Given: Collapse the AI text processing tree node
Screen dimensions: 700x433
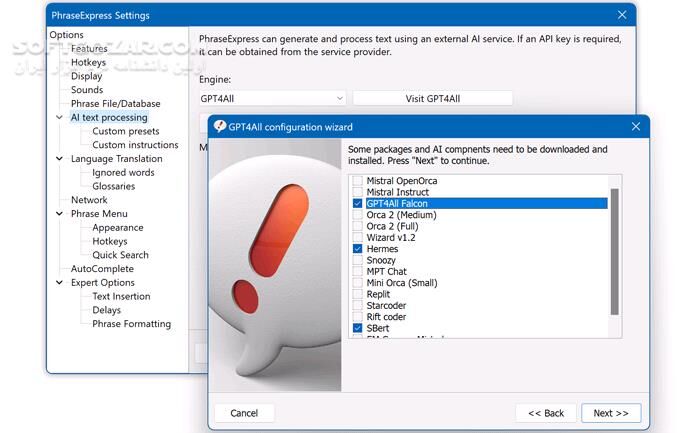Looking at the screenshot, I should [59, 118].
